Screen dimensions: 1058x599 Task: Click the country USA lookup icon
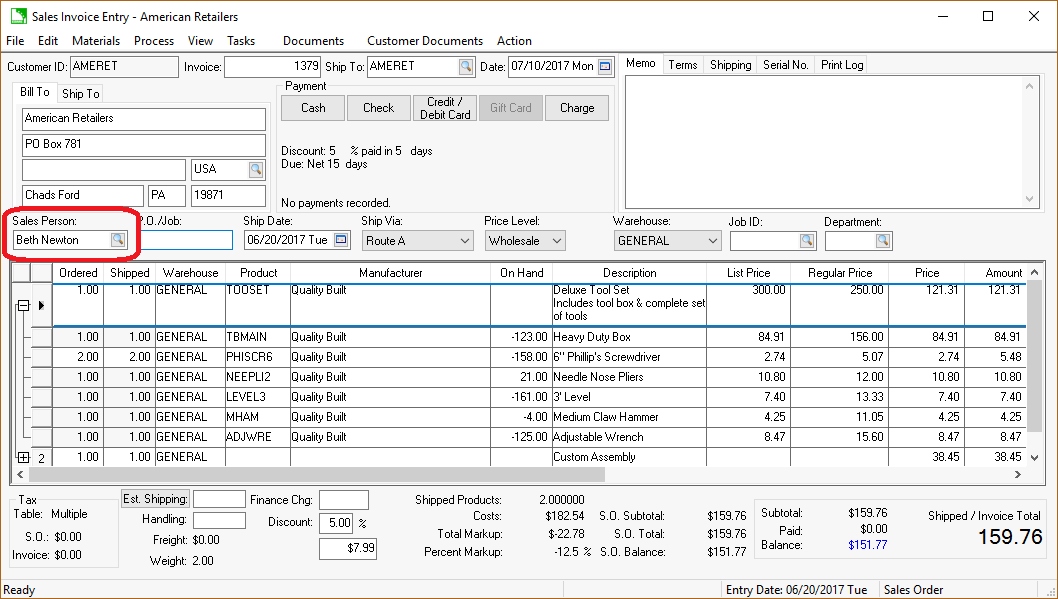(x=256, y=169)
